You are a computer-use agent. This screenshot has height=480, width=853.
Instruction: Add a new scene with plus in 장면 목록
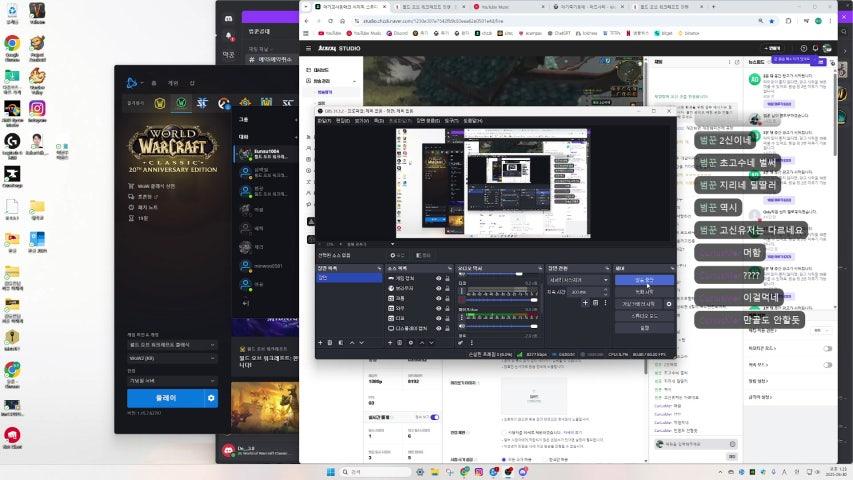click(x=320, y=342)
